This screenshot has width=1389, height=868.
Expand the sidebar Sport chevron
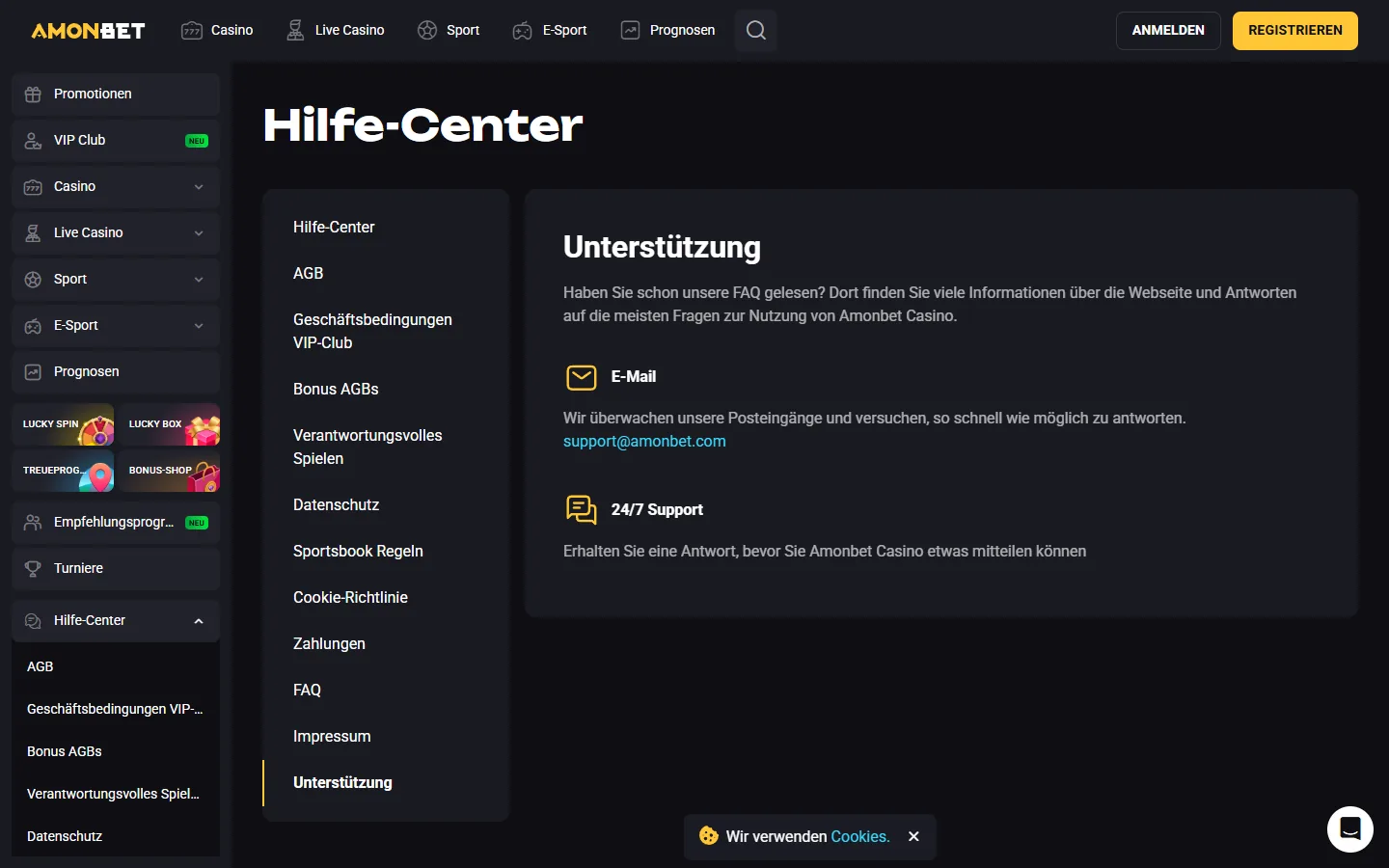tap(199, 280)
